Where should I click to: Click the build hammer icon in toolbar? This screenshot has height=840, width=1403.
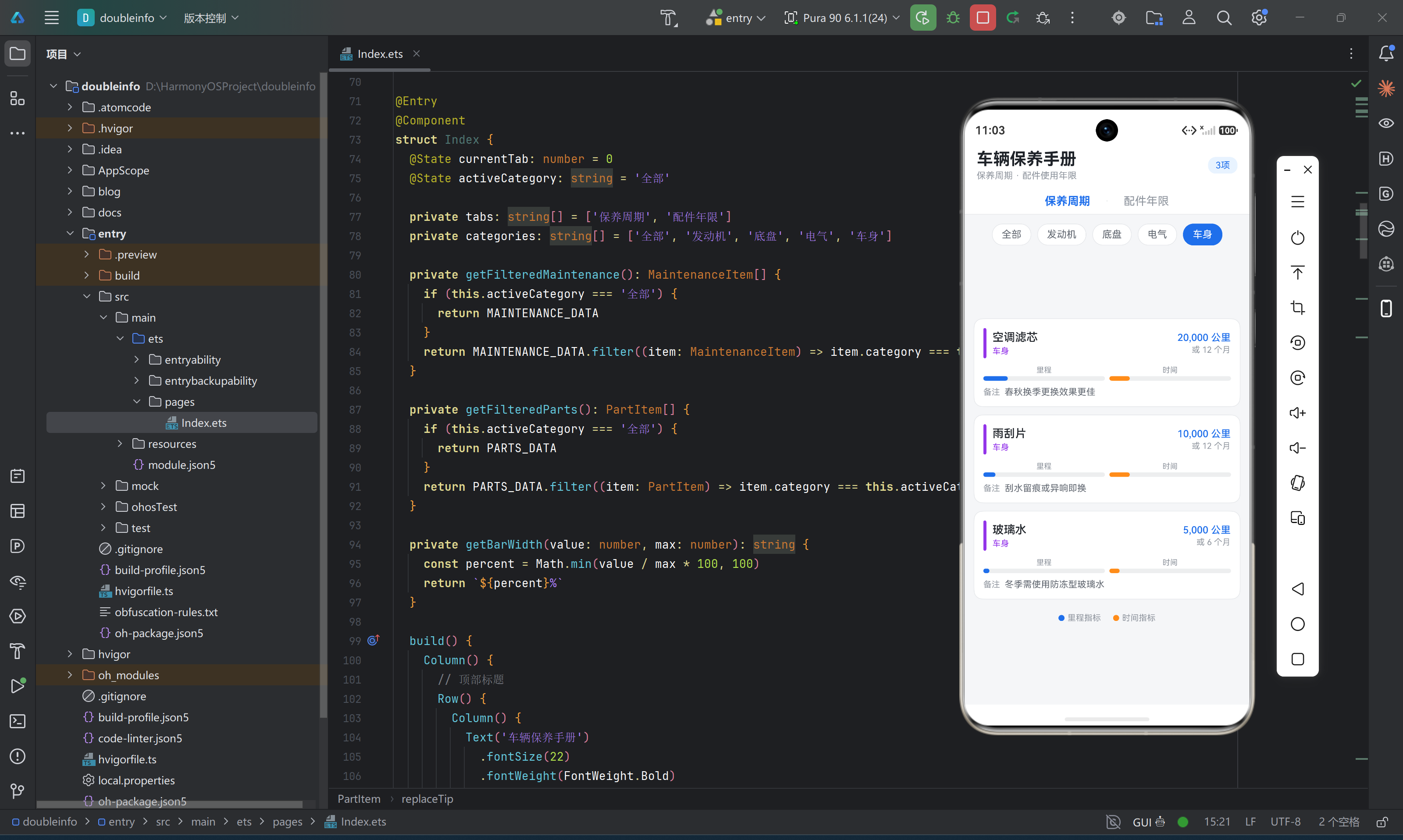669,18
